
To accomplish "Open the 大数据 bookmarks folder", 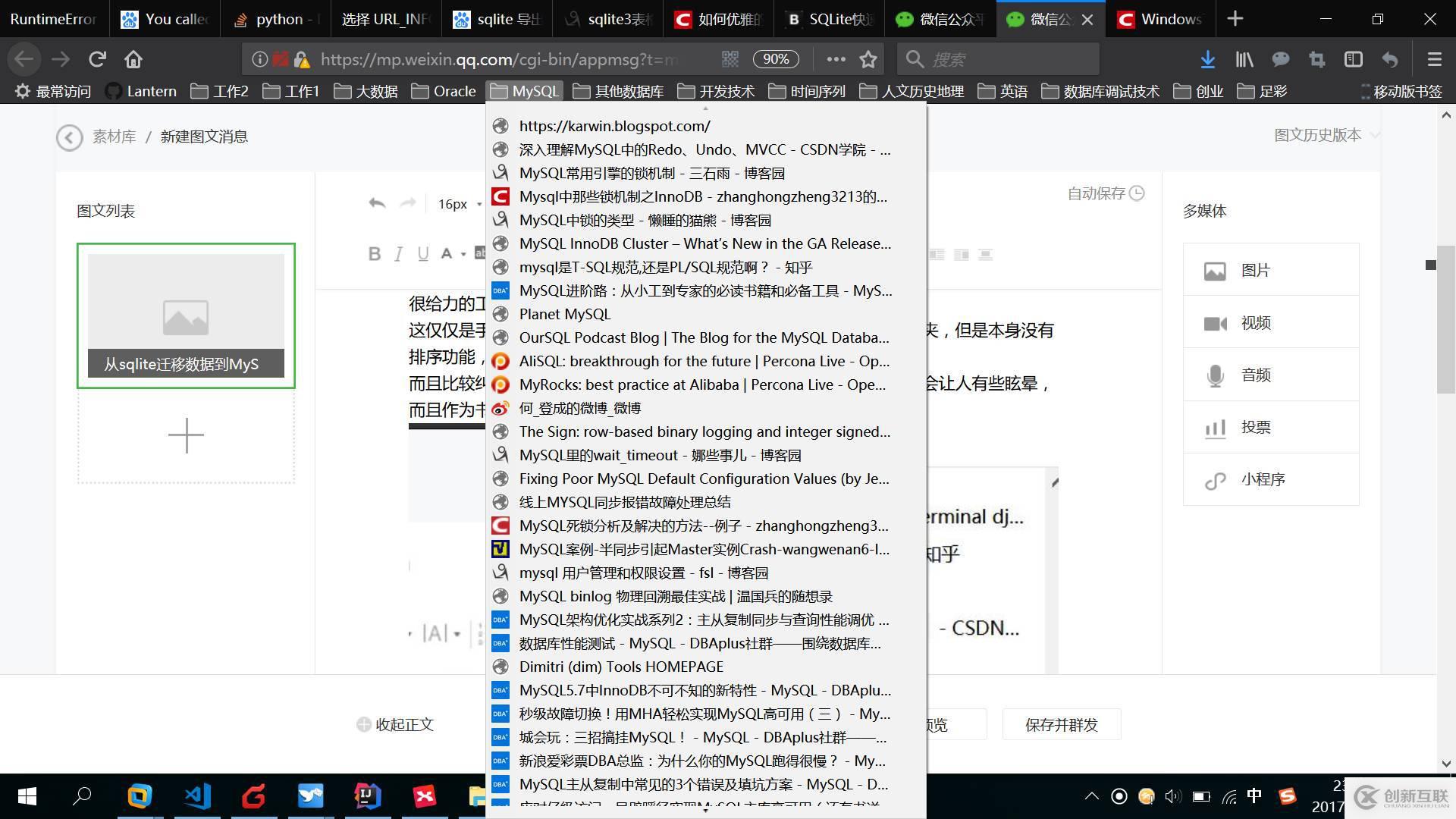I will pos(366,91).
